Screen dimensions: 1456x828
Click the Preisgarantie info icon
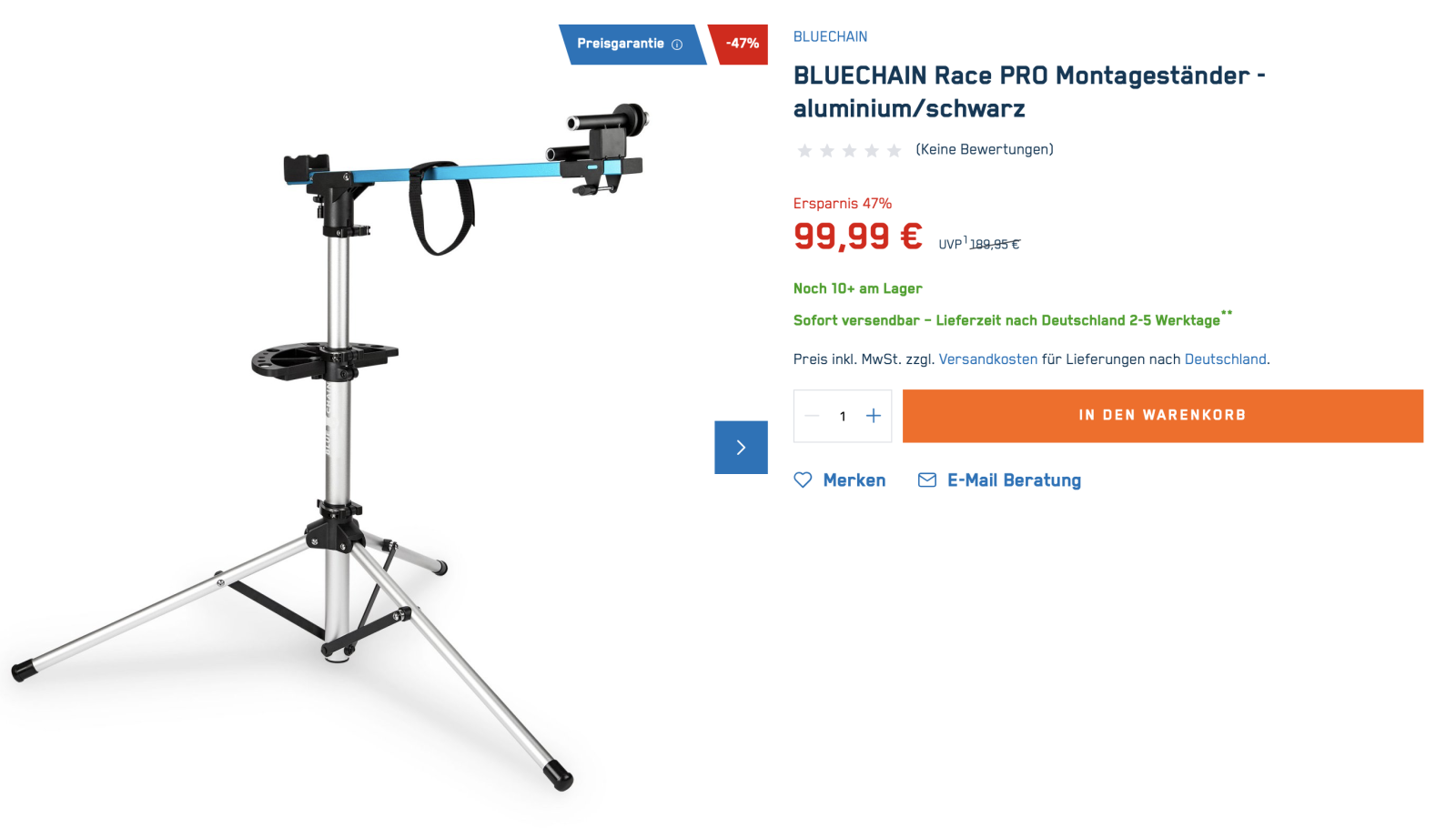point(677,45)
